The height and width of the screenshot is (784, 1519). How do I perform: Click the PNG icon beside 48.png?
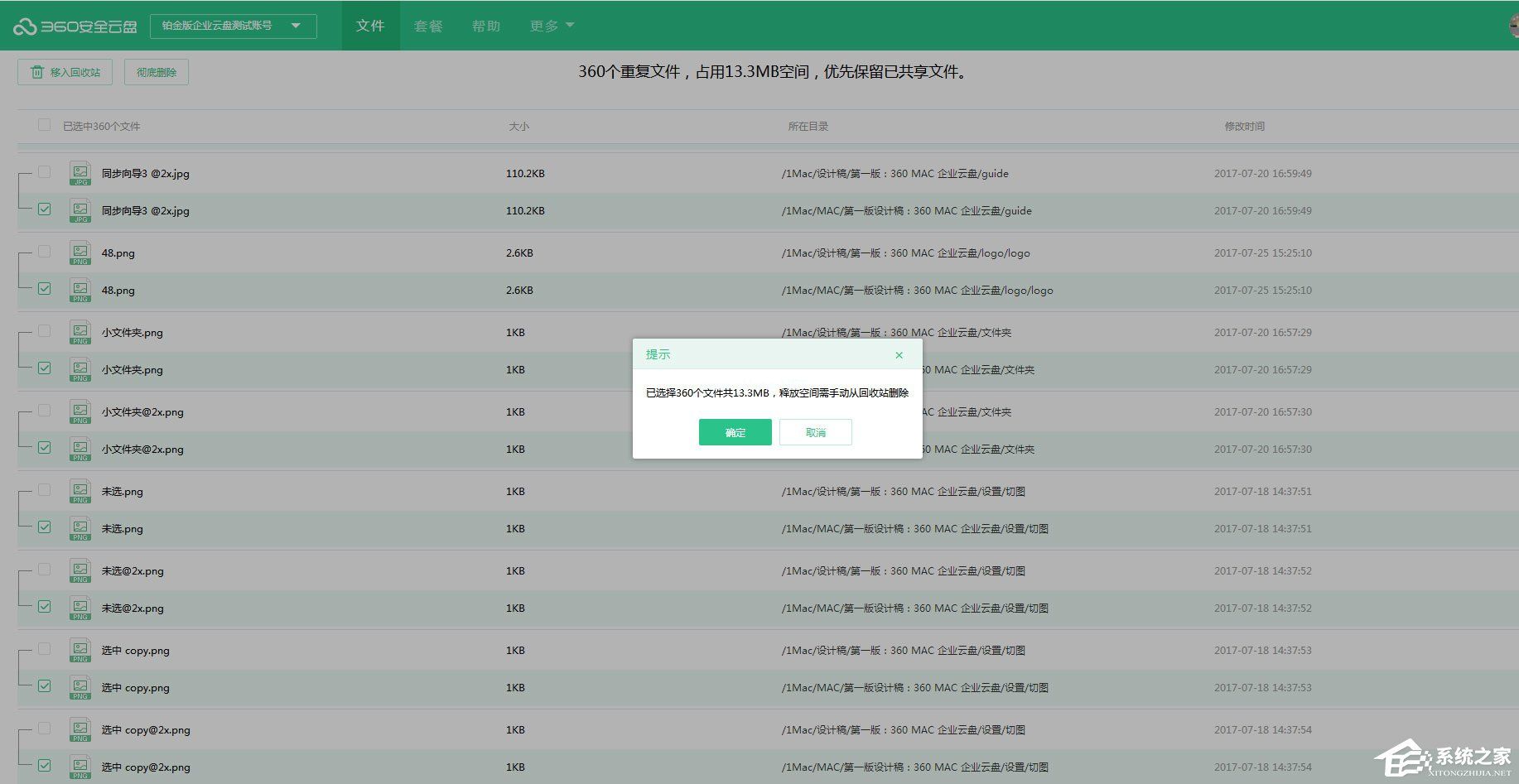(80, 253)
